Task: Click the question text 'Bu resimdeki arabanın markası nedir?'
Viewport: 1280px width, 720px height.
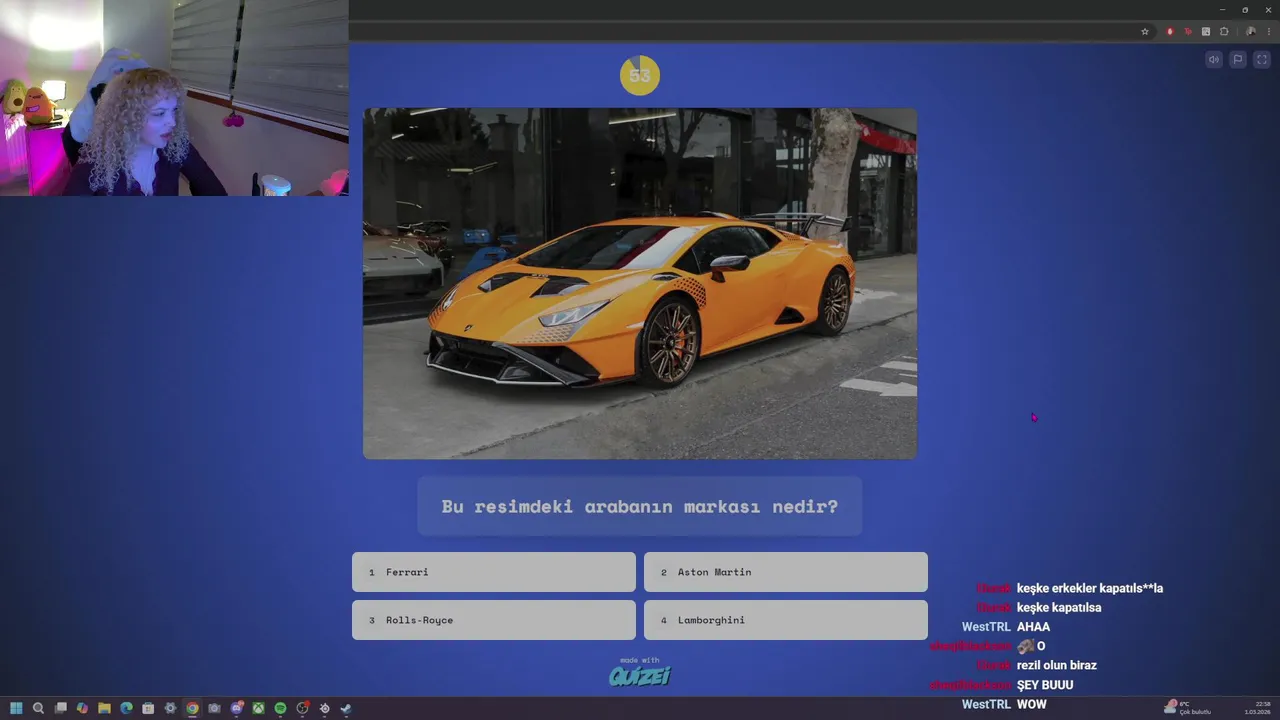Action: coord(640,506)
